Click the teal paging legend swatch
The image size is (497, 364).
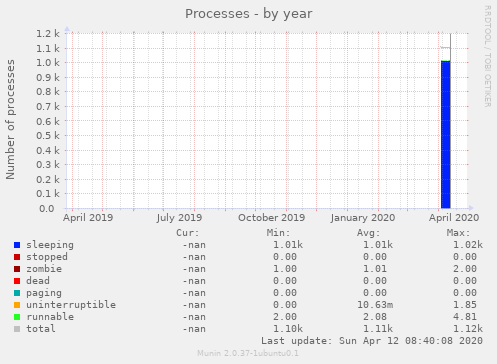click(17, 293)
